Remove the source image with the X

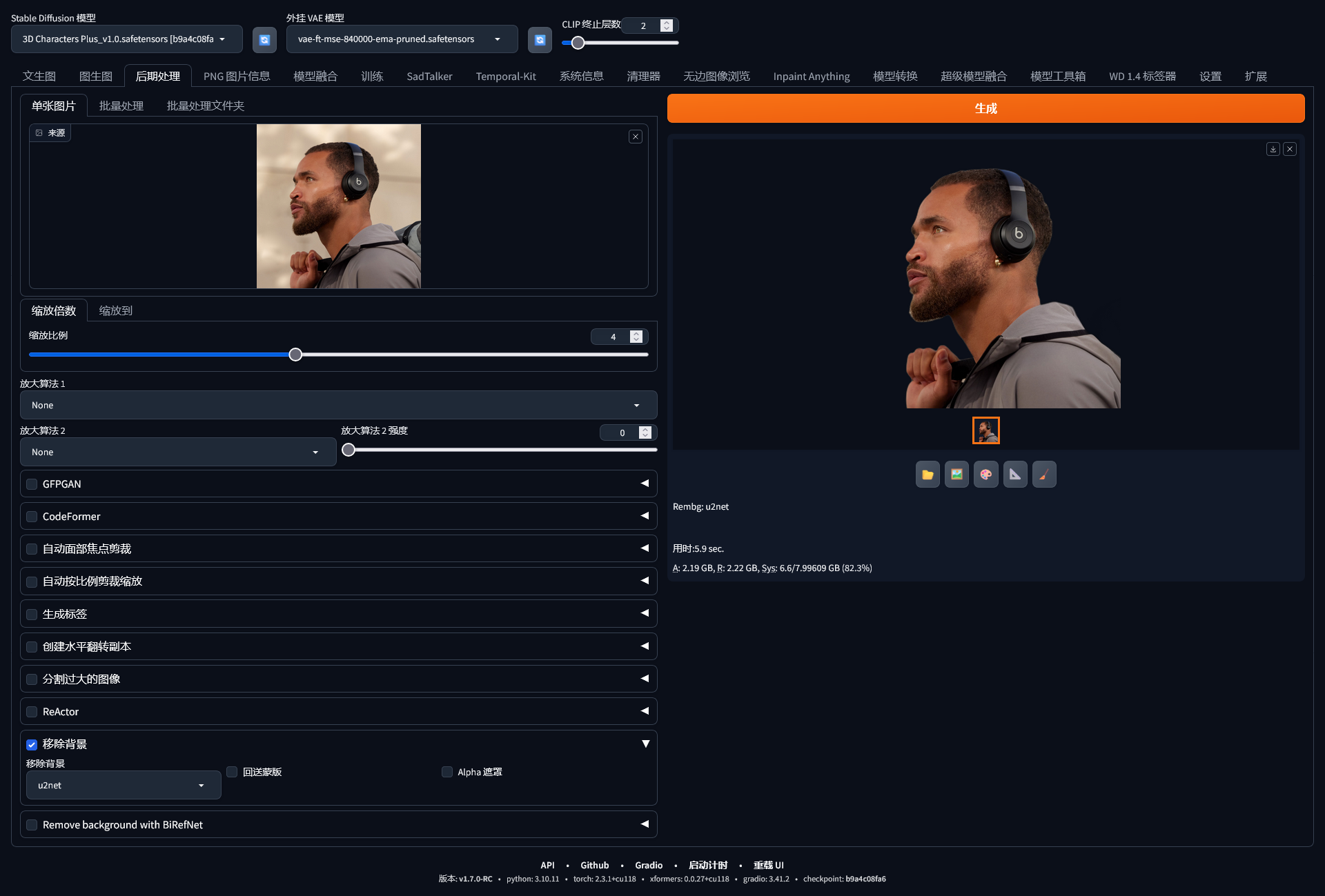(636, 137)
